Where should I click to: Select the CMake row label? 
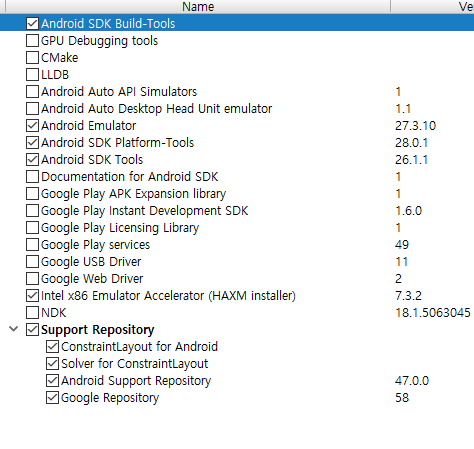click(59, 58)
